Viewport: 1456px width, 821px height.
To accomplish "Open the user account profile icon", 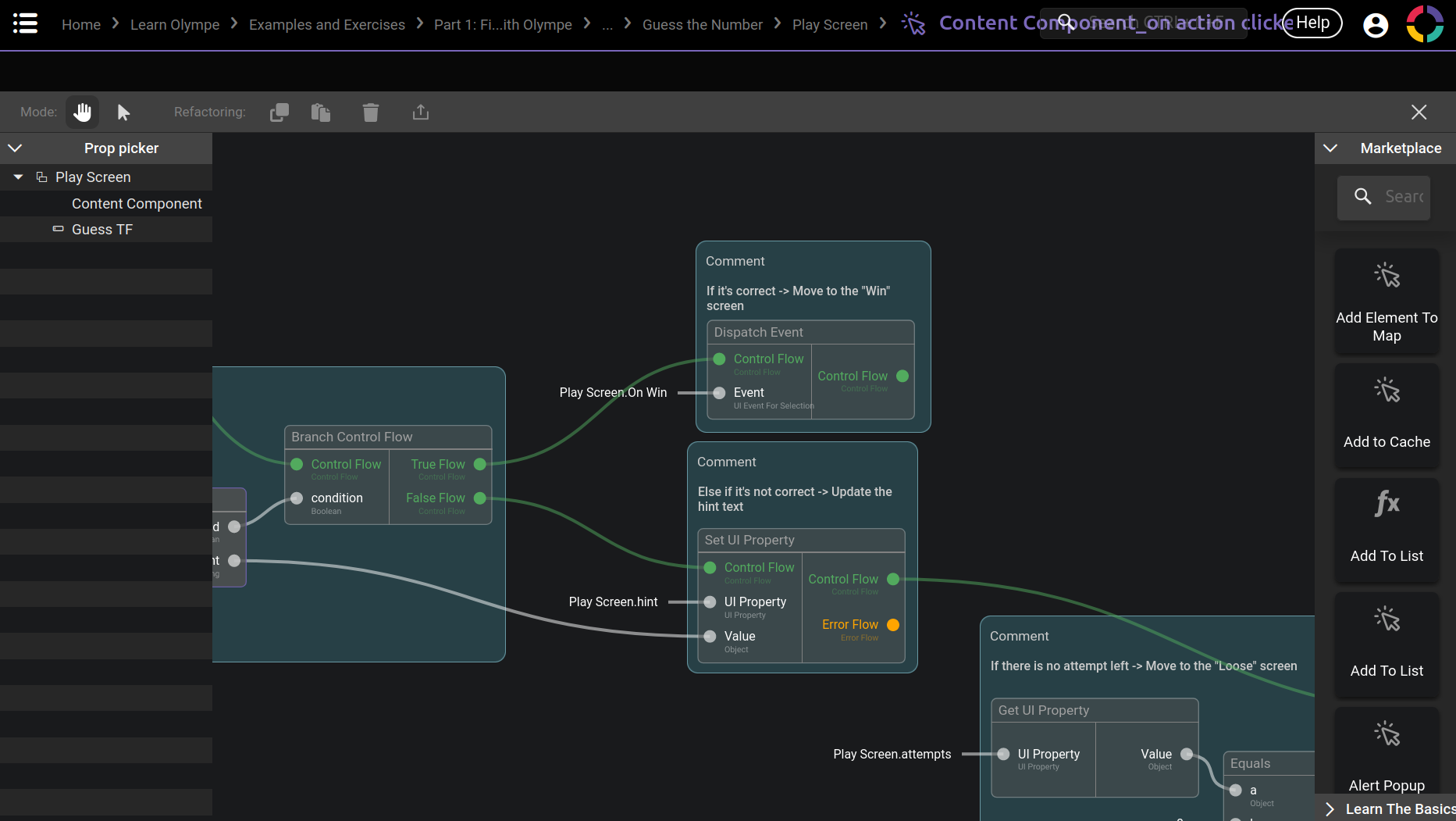I will 1375,25.
